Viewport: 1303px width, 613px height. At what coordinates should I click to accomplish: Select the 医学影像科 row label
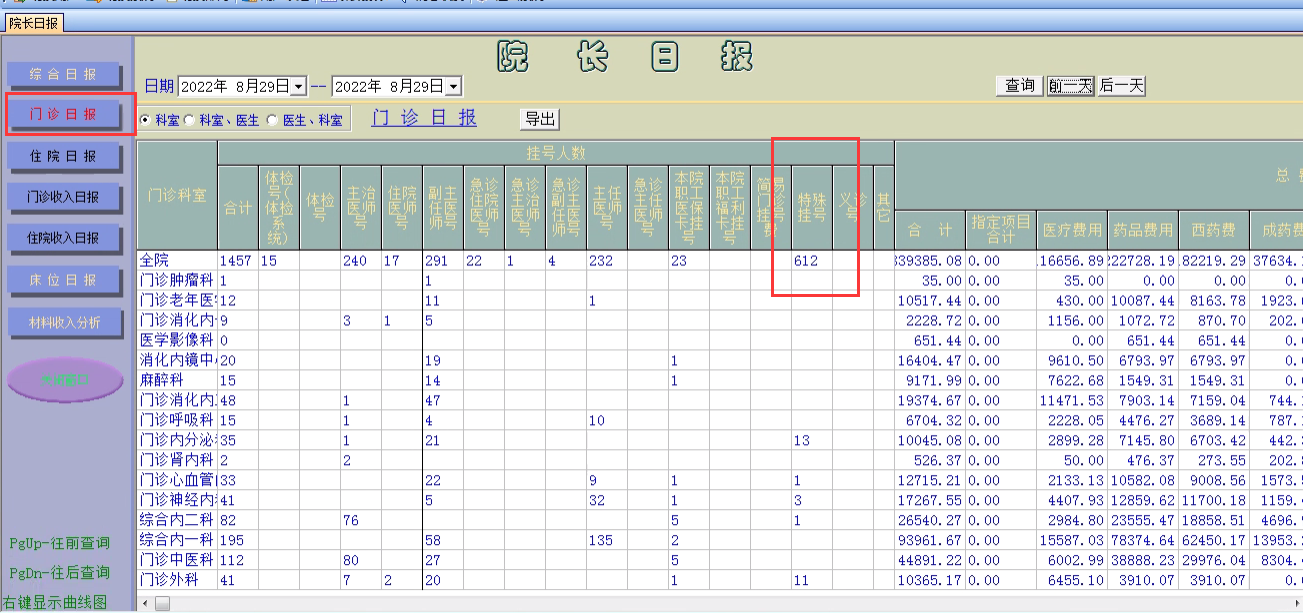(177, 341)
